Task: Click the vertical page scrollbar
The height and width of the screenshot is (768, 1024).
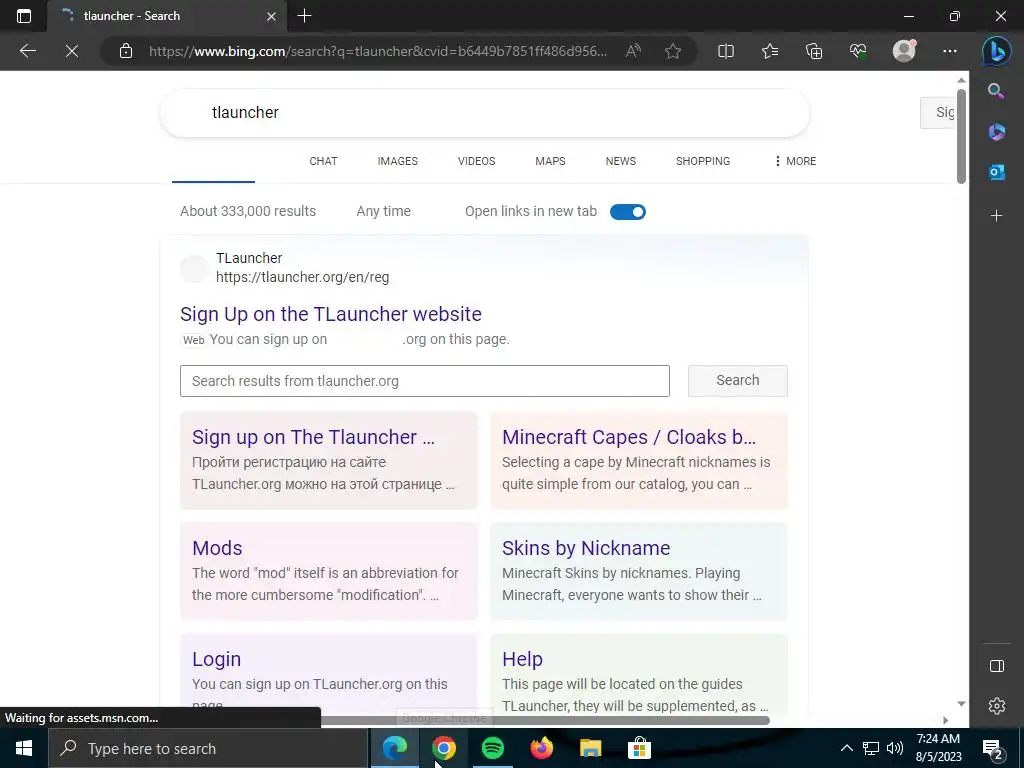Action: pyautogui.click(x=961, y=136)
